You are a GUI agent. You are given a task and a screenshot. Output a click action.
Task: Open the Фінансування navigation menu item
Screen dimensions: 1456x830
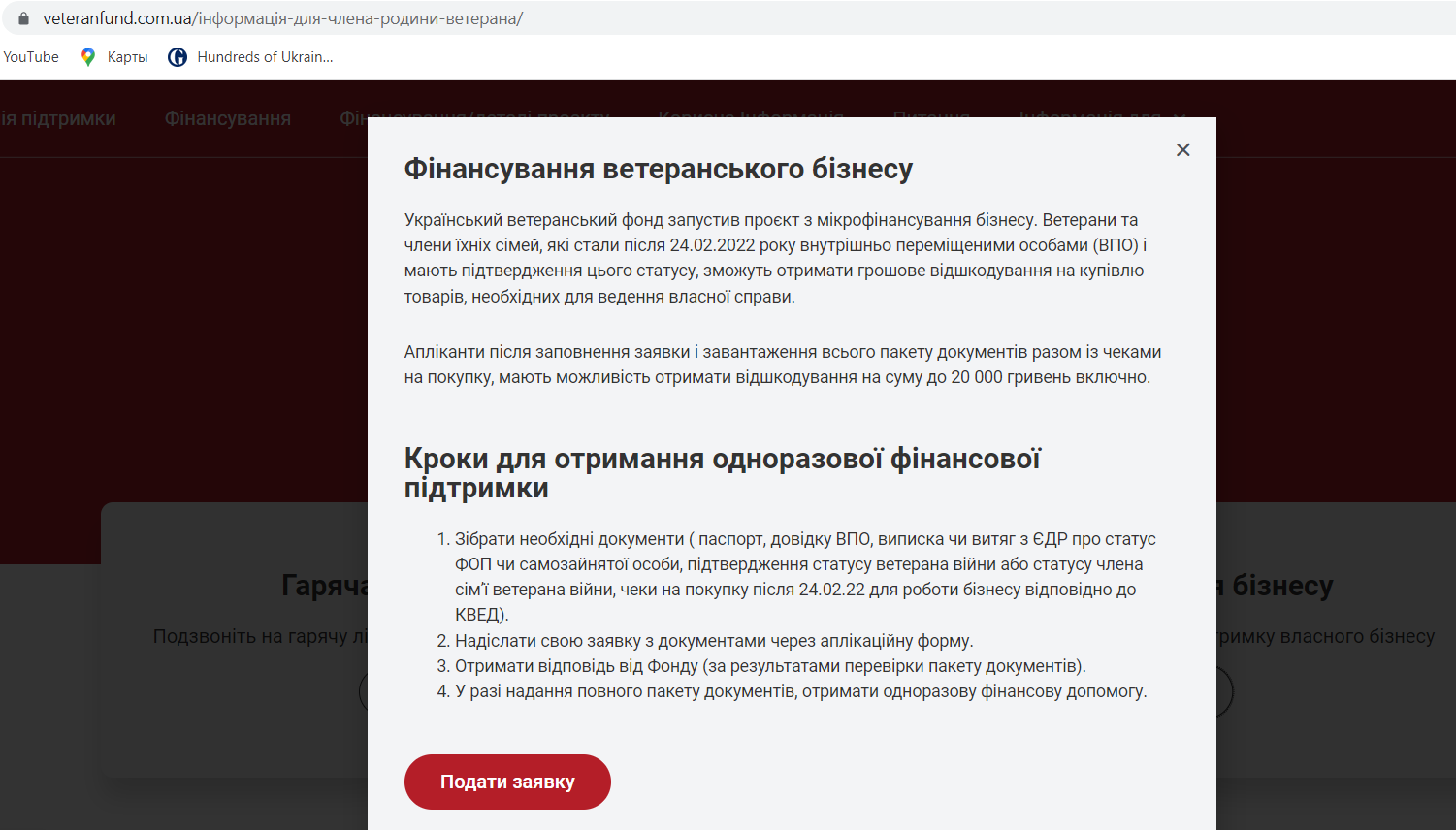pyautogui.click(x=227, y=118)
